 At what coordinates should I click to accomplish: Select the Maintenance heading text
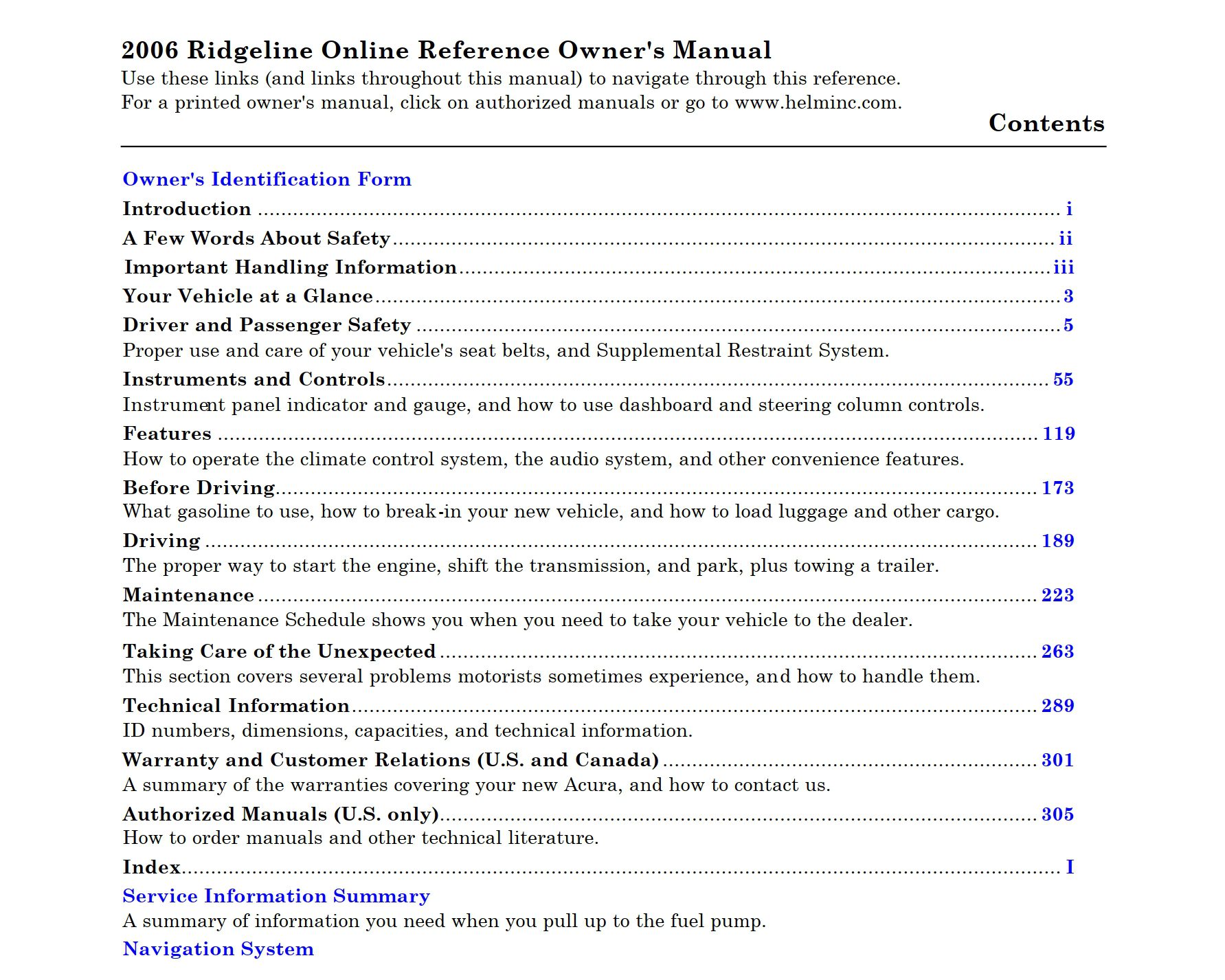click(x=188, y=595)
